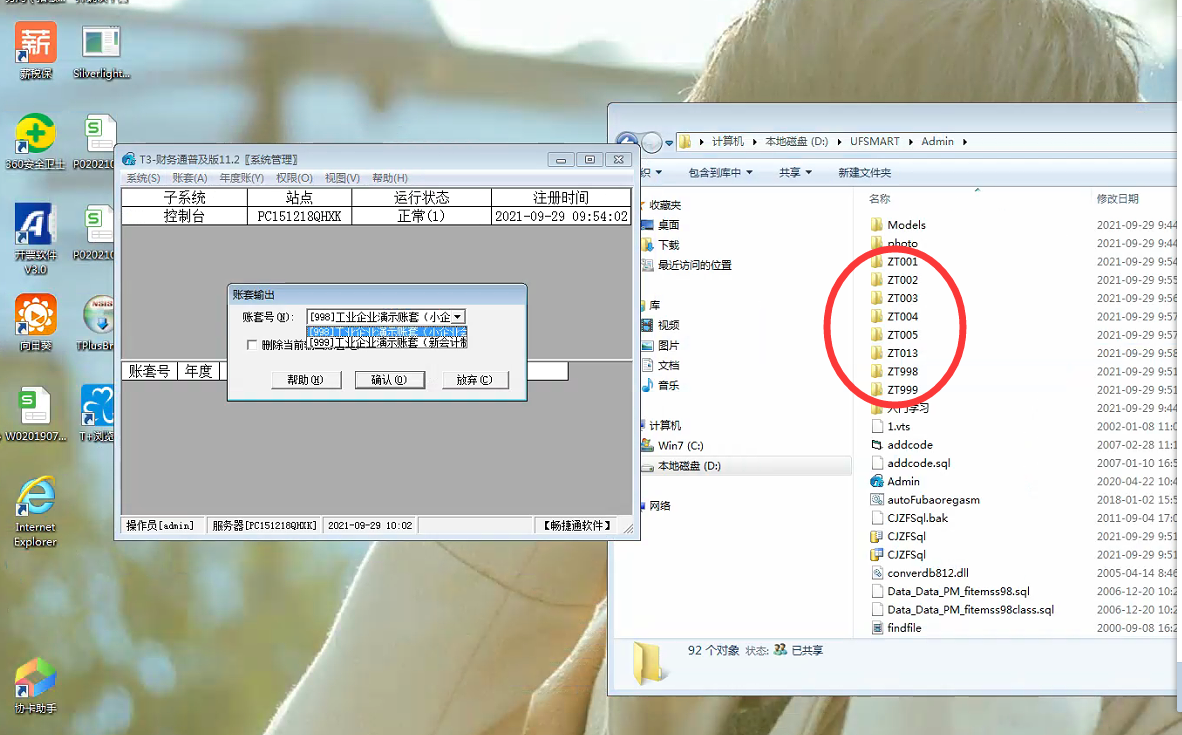Image resolution: width=1182 pixels, height=735 pixels.
Task: Open the 开票软件 V3.0 desktop shortcut
Action: (35, 238)
